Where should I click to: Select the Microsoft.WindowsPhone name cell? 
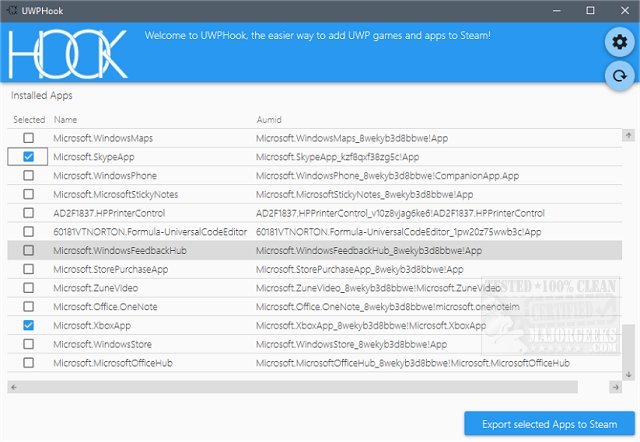point(105,175)
